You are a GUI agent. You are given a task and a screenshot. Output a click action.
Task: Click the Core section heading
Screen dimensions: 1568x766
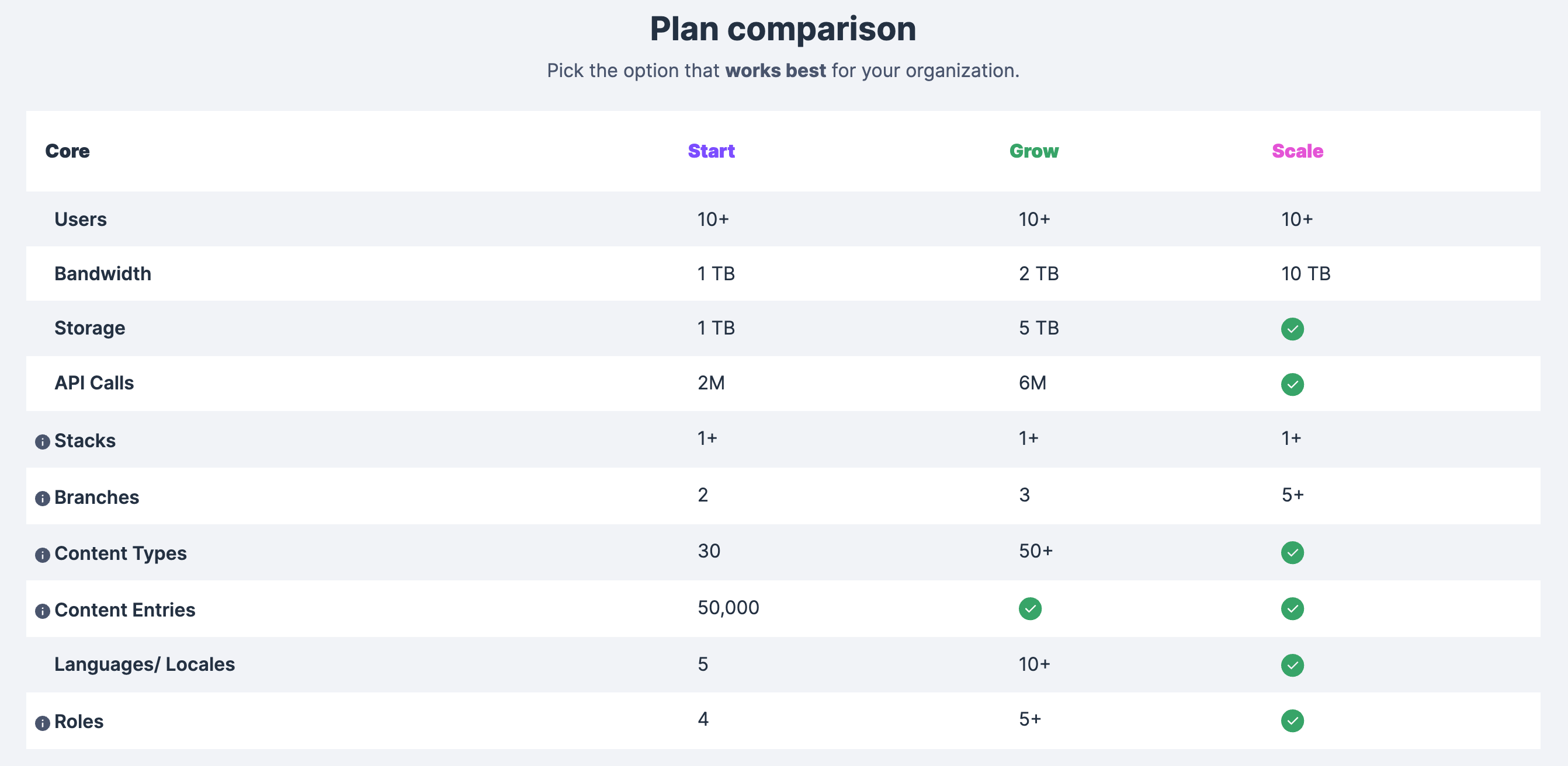[67, 151]
